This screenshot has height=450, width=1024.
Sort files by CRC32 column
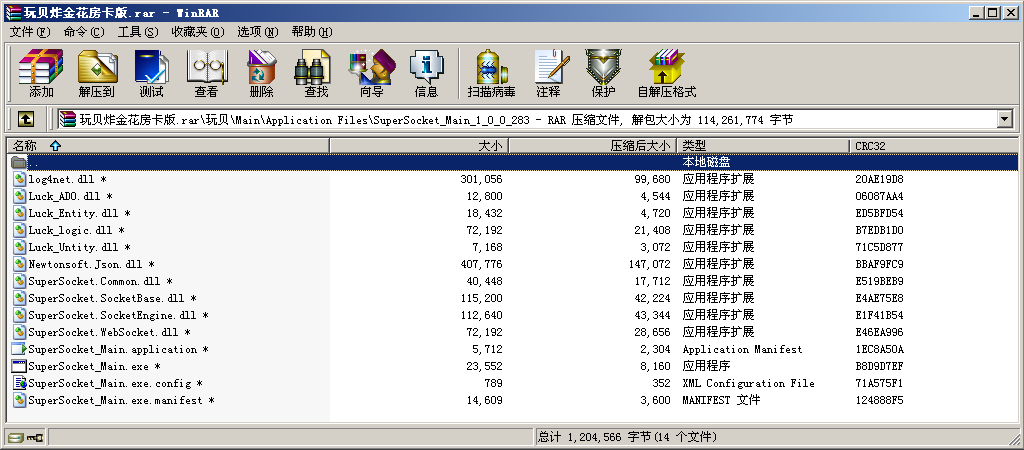870,146
